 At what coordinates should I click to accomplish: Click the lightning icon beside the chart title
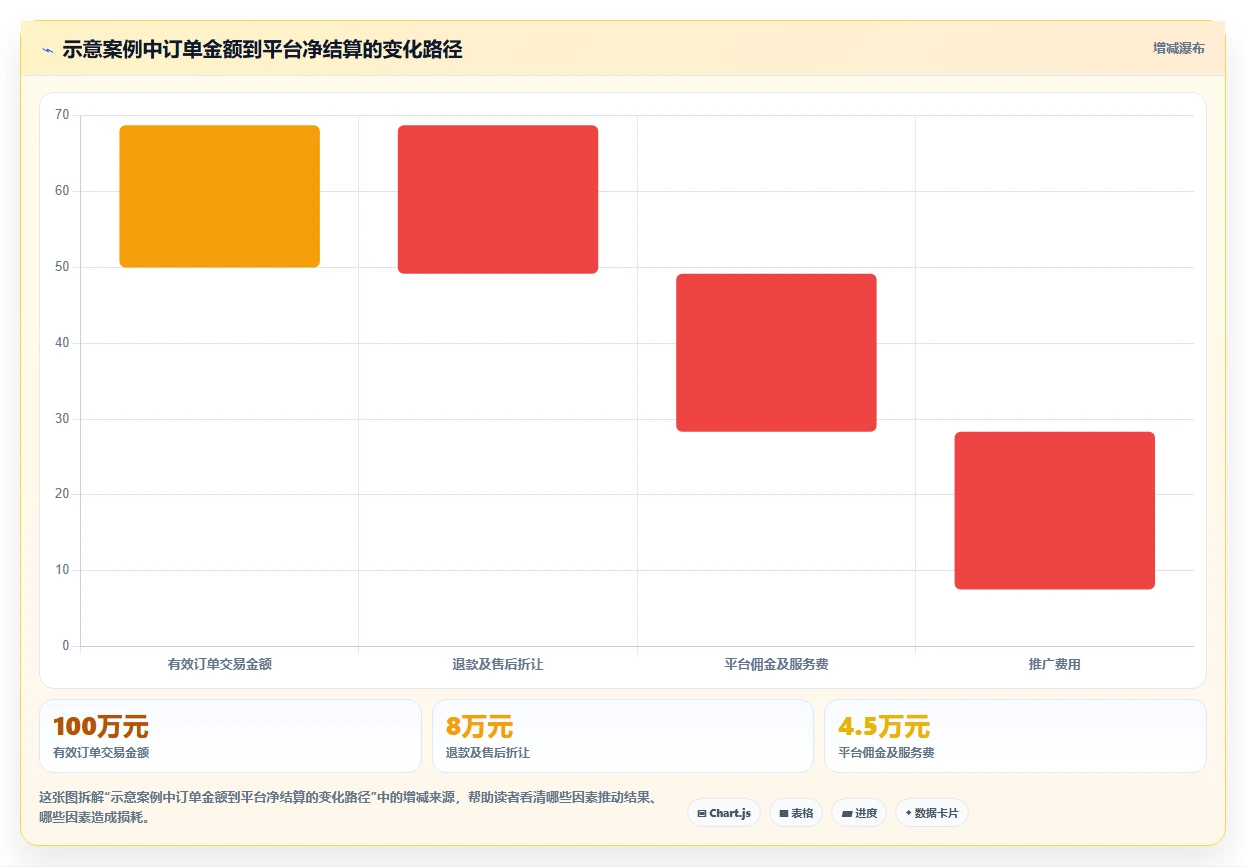tap(47, 50)
